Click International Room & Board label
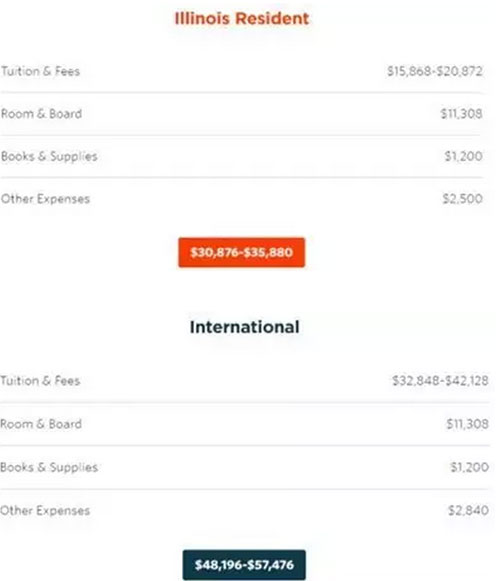The height and width of the screenshot is (581, 500). [x=41, y=424]
